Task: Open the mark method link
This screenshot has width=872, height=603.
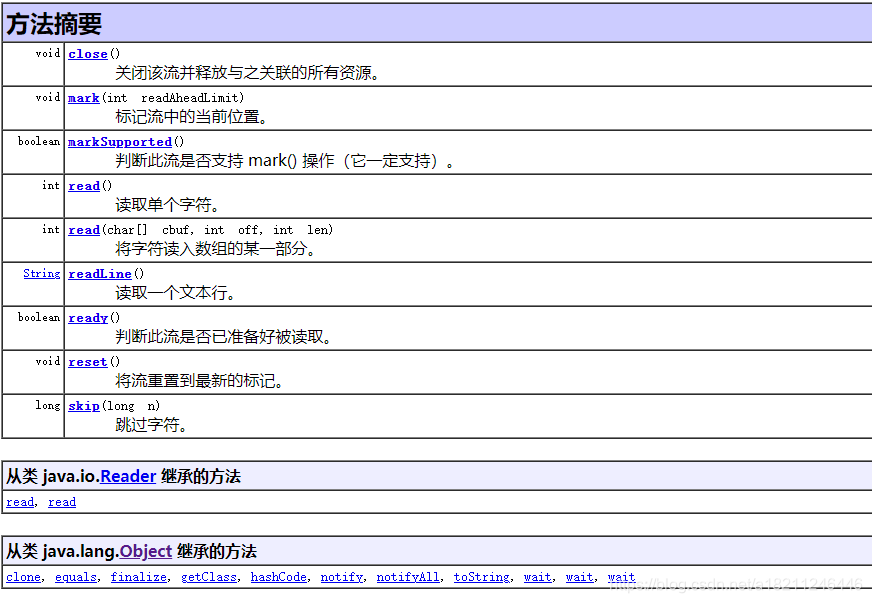Action: pos(83,98)
